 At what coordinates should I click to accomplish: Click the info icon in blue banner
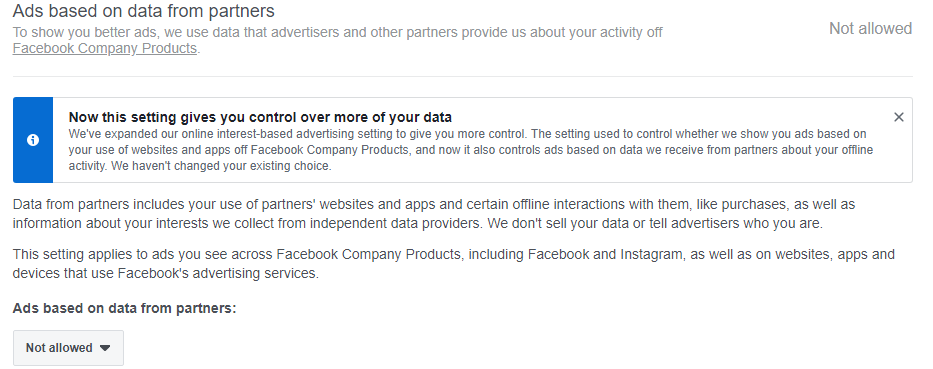click(33, 140)
